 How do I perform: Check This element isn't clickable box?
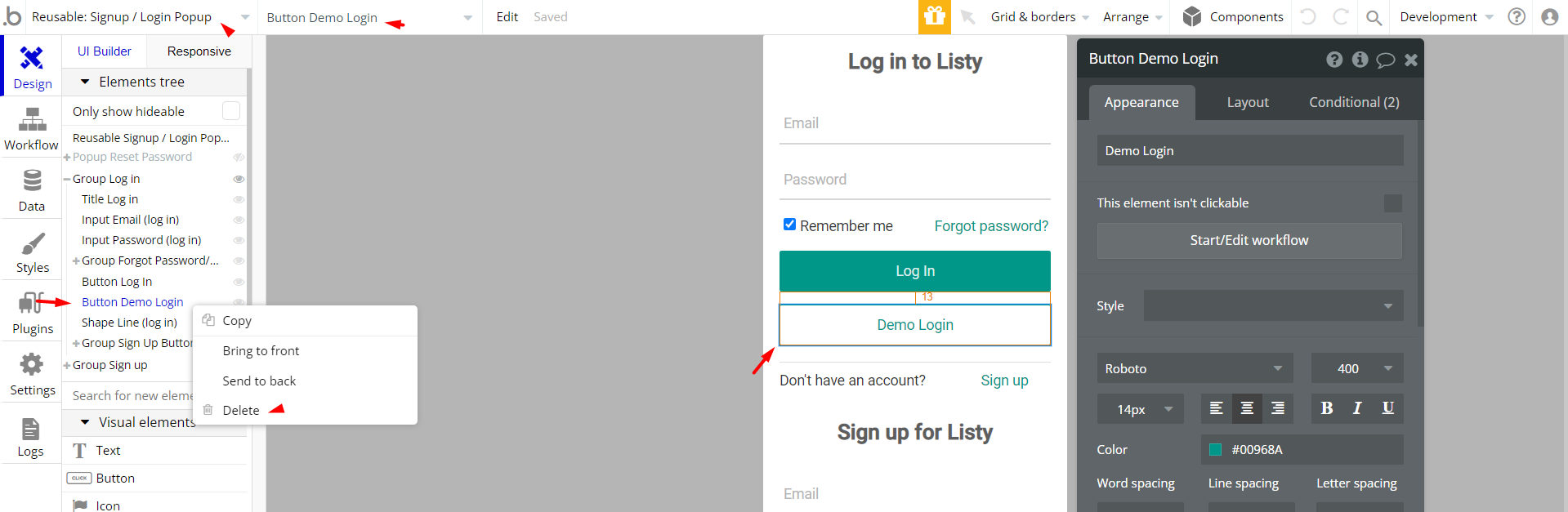click(1392, 203)
